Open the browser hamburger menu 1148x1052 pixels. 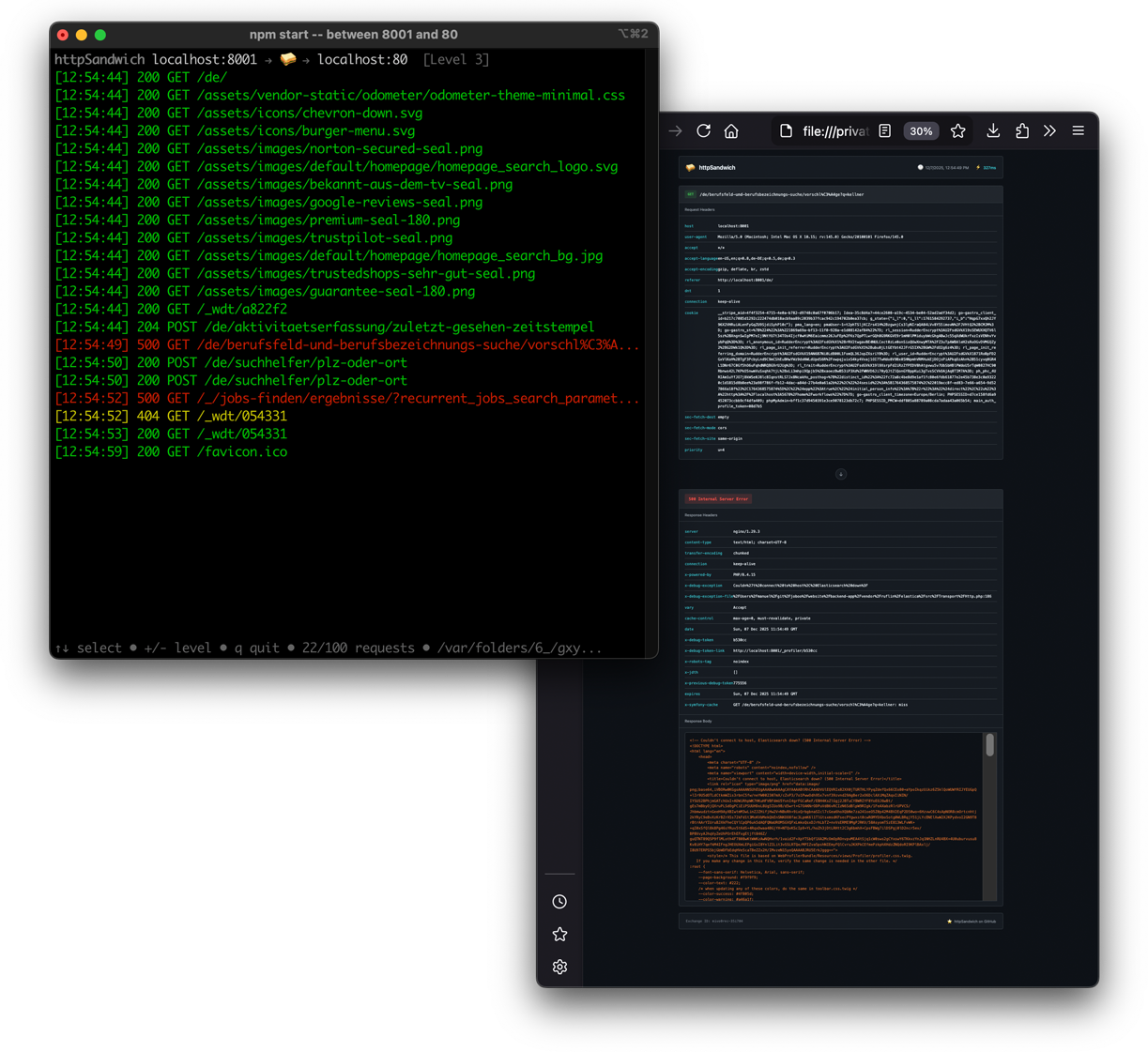[1079, 131]
